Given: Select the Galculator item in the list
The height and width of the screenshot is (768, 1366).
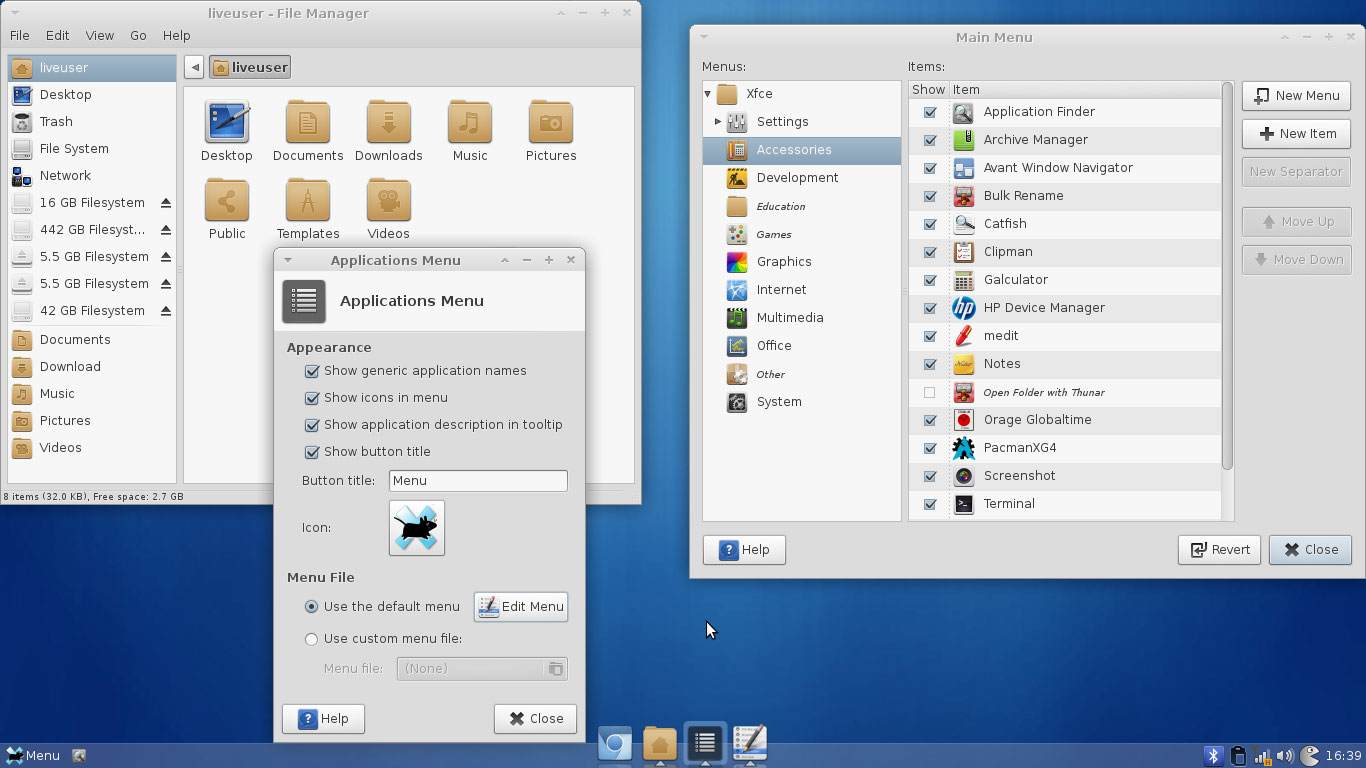Looking at the screenshot, I should (x=1015, y=280).
